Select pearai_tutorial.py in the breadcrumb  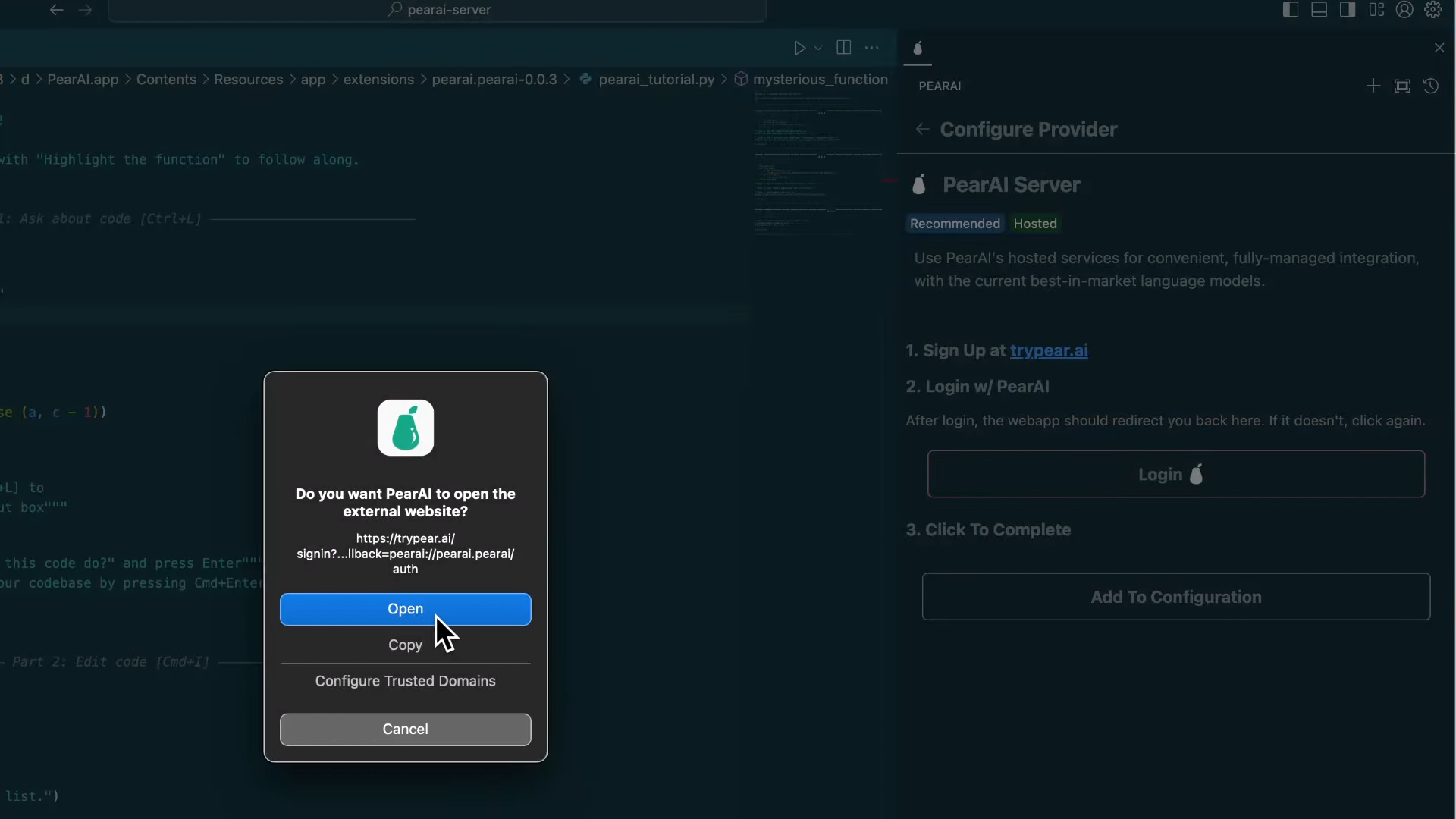657,80
